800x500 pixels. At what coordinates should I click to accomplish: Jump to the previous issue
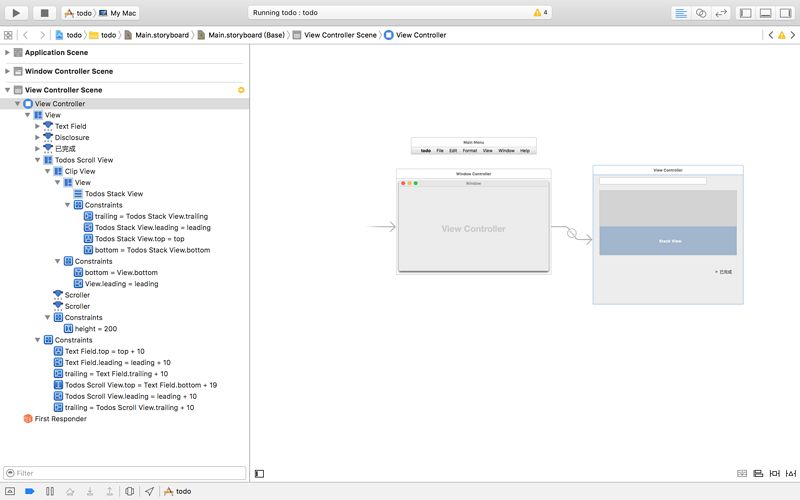pos(770,35)
